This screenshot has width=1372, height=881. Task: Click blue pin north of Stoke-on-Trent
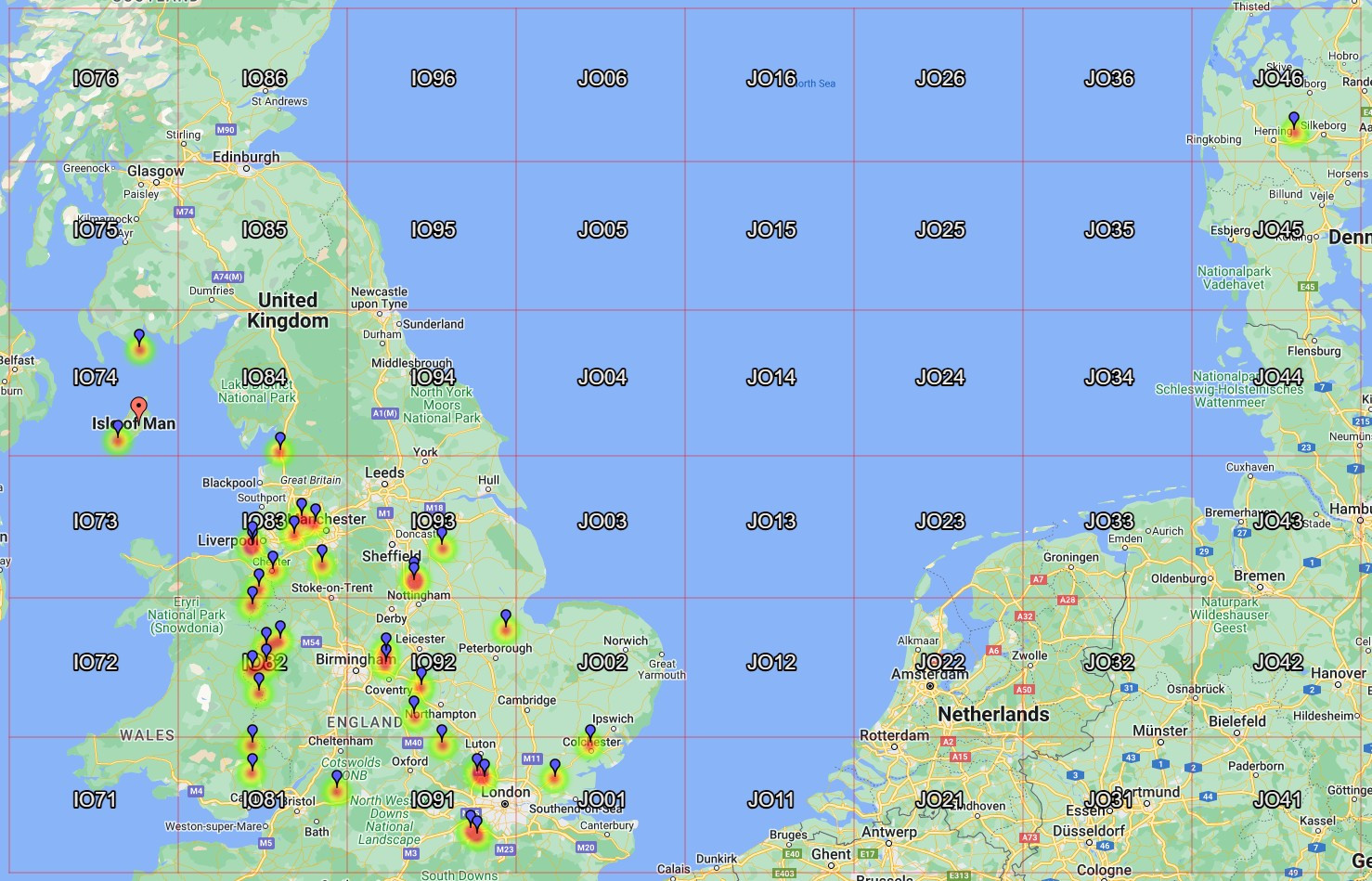click(322, 553)
